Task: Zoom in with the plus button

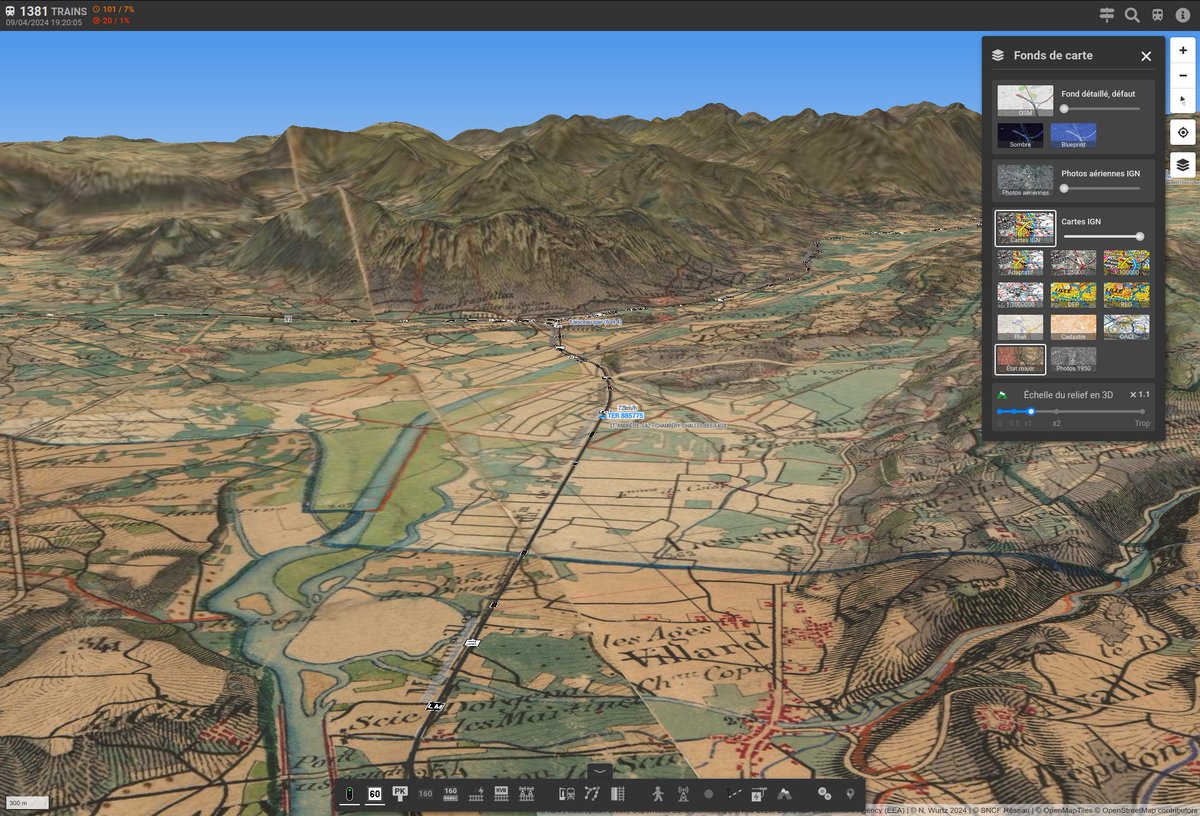Action: tap(1183, 50)
